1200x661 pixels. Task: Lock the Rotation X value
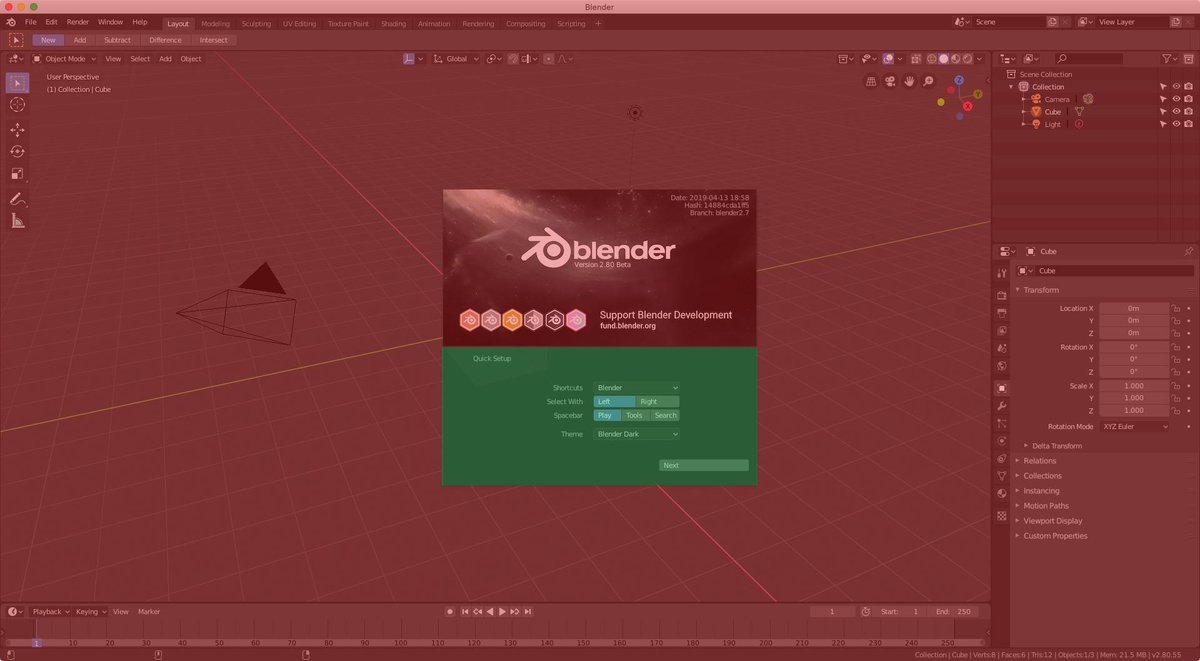[1177, 347]
